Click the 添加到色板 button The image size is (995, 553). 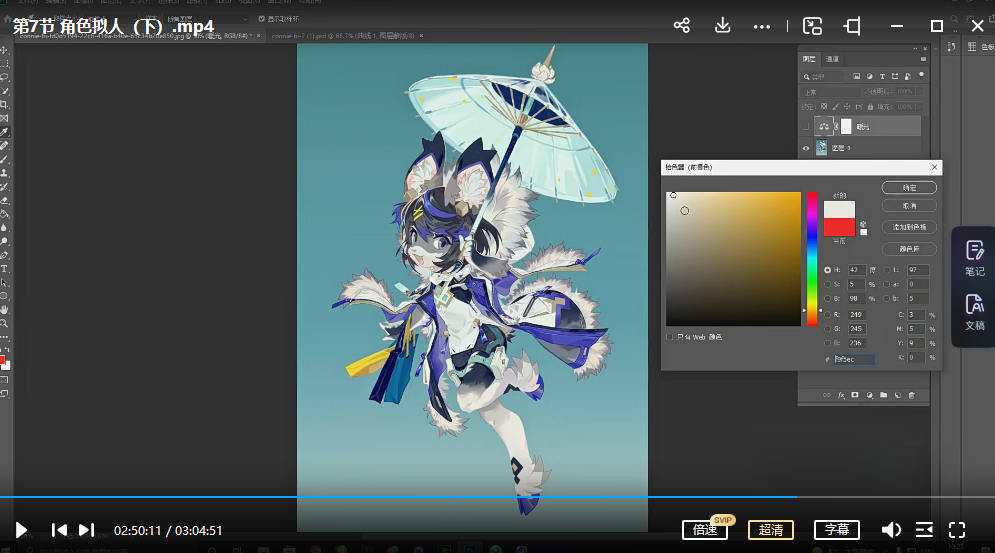pyautogui.click(x=909, y=227)
